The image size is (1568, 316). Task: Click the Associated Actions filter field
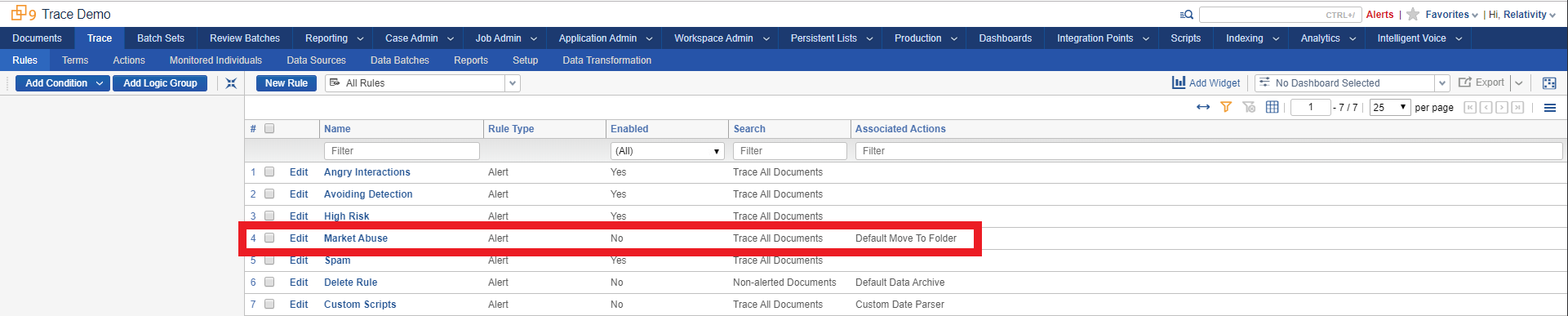coord(1209,151)
